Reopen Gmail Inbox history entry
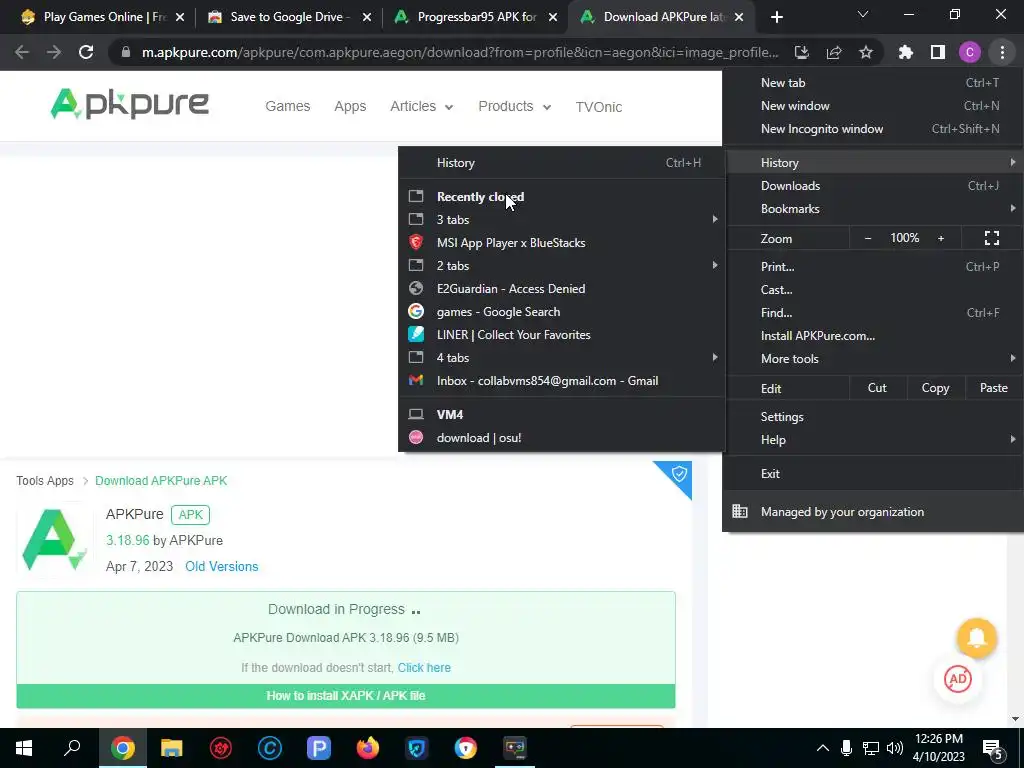 tap(562, 381)
